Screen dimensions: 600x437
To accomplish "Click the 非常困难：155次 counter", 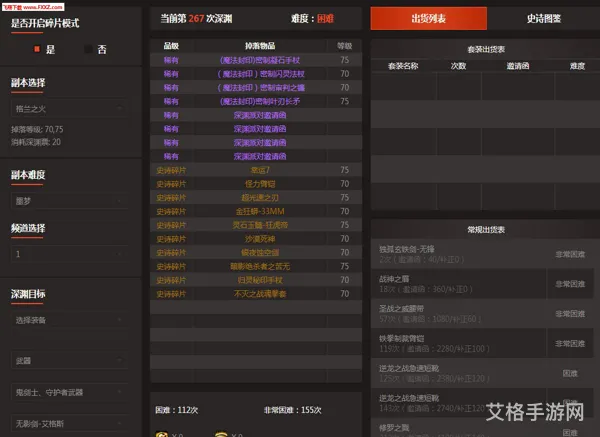I will click(x=293, y=410).
